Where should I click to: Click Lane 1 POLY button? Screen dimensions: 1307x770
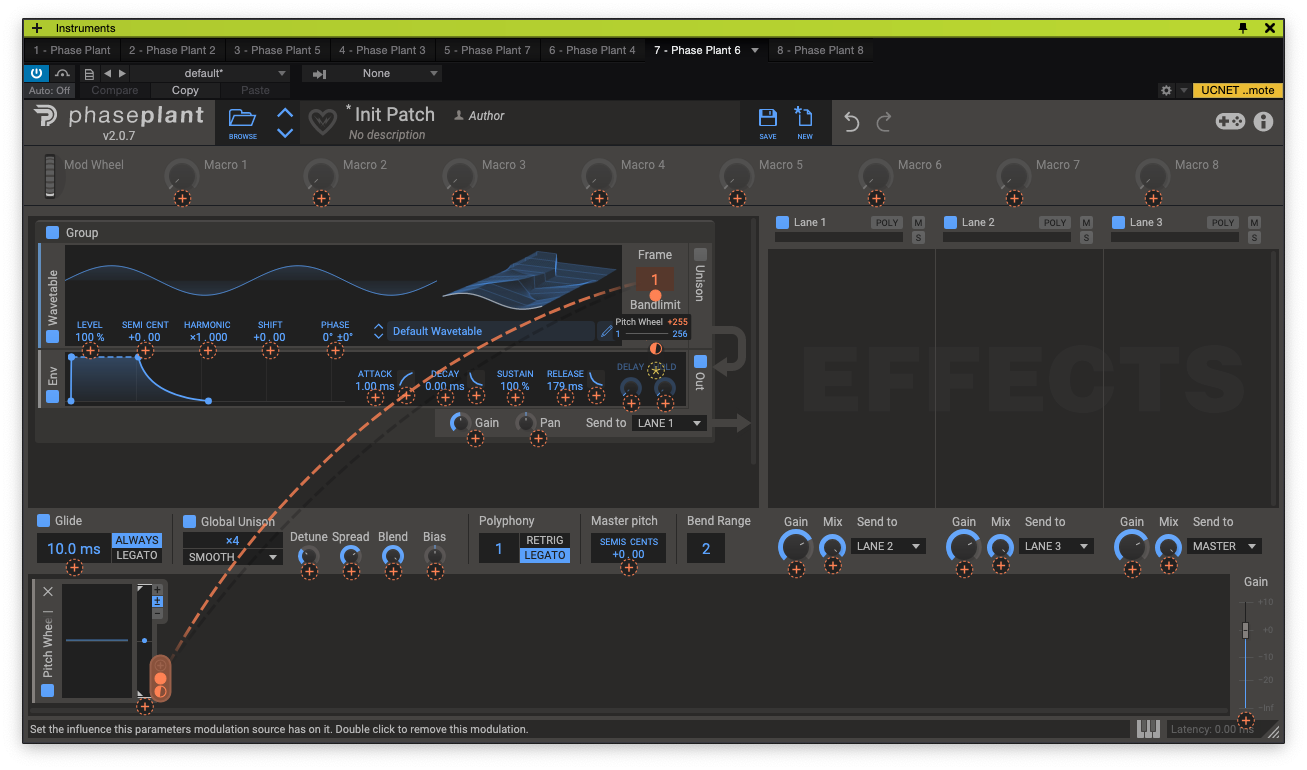pyautogui.click(x=887, y=223)
